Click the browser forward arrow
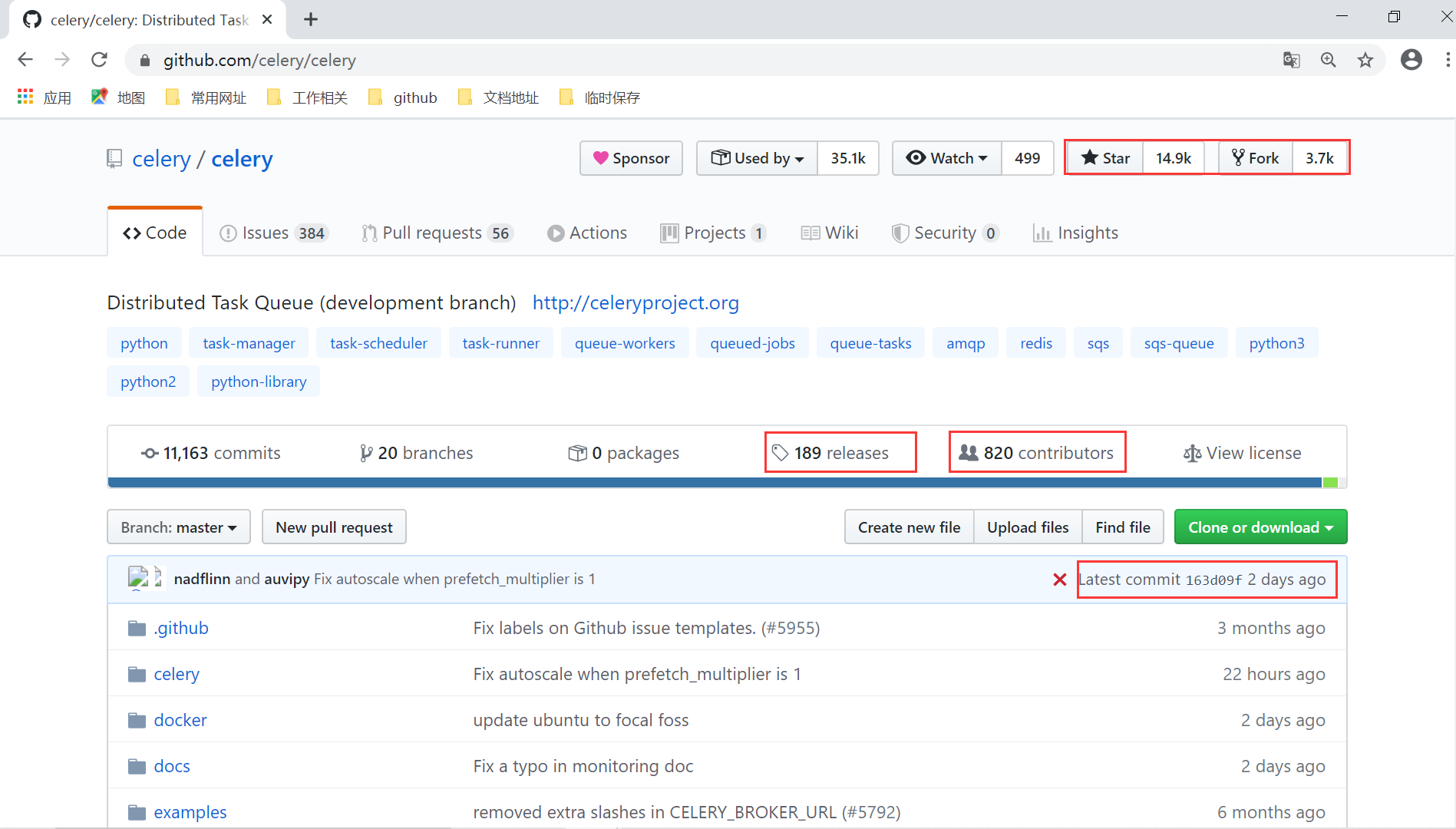The image size is (1456, 829). pyautogui.click(x=62, y=60)
